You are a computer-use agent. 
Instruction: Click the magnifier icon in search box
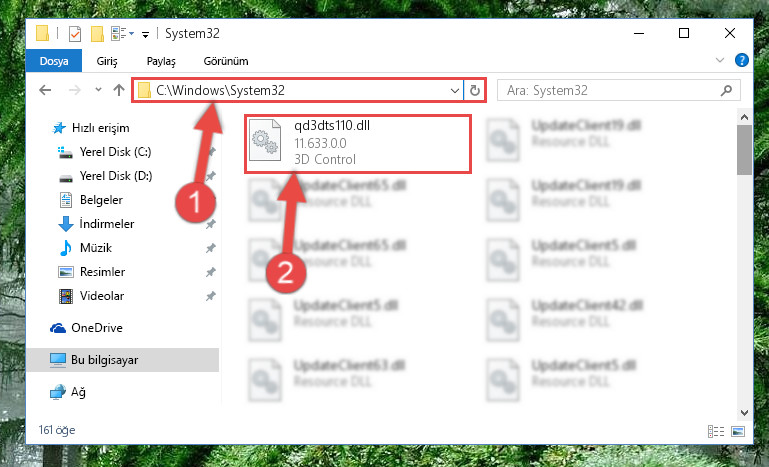726,90
